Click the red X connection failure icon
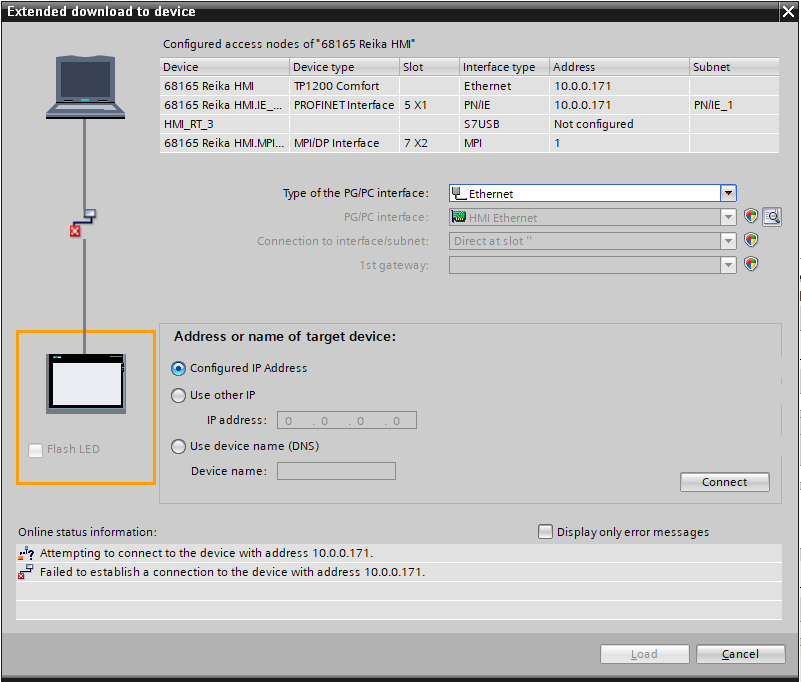The width and height of the screenshot is (801, 682). point(75,231)
